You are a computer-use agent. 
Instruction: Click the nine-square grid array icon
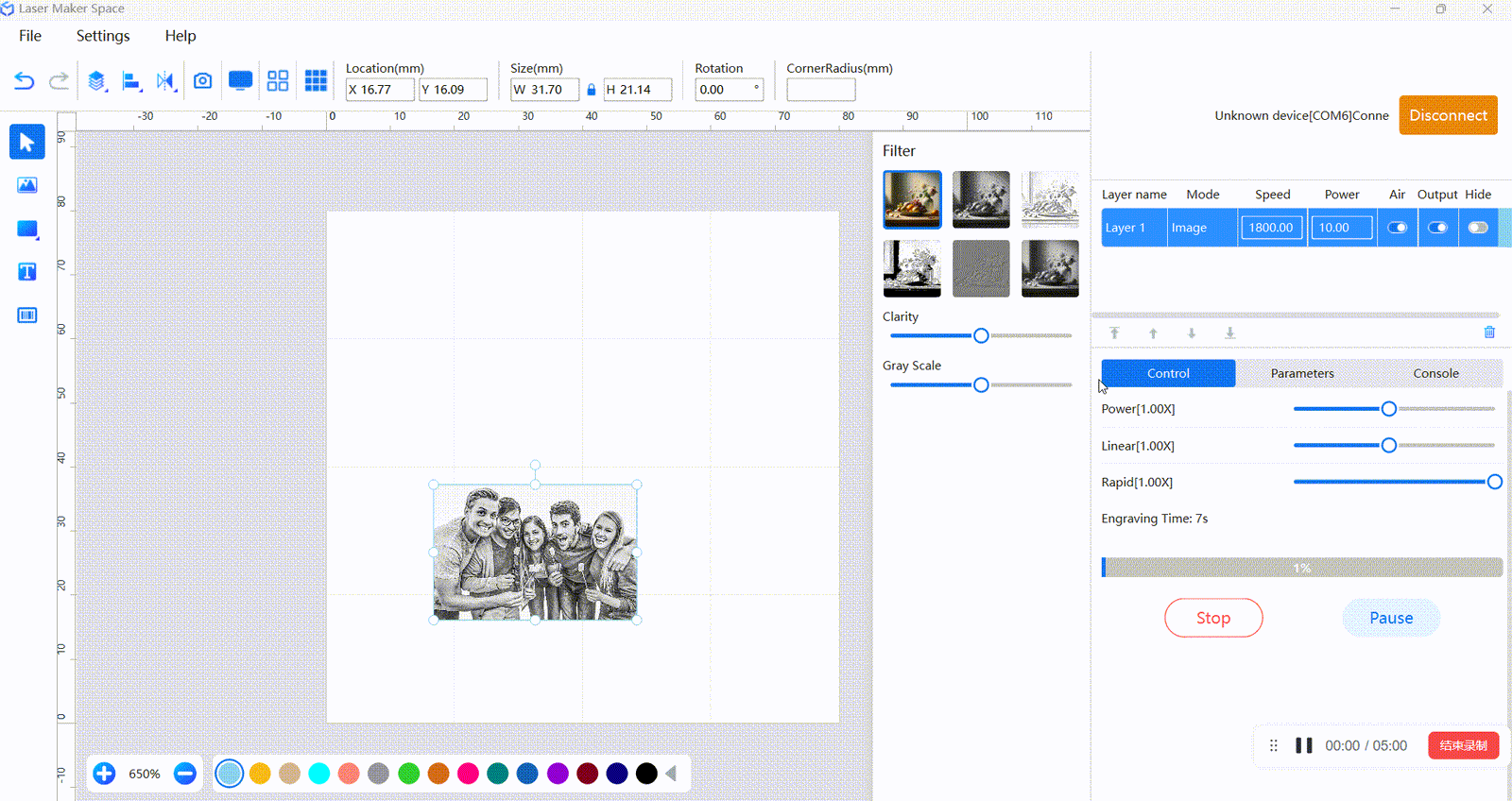coord(316,81)
